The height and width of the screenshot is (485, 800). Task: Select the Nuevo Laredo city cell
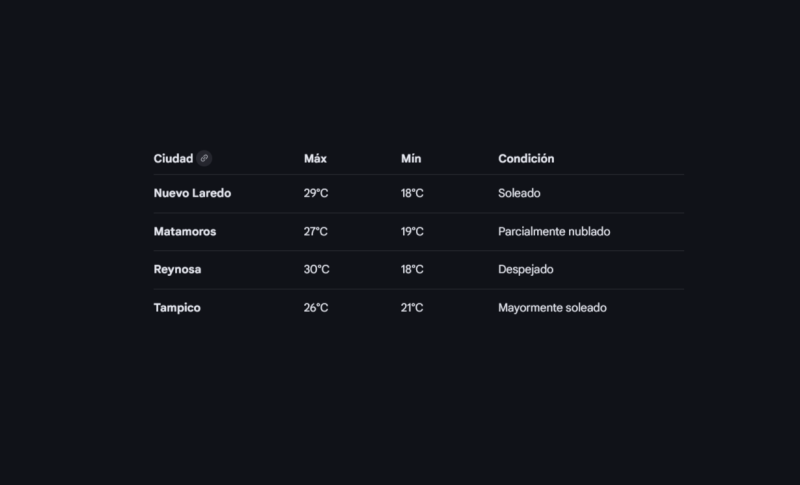coord(192,193)
